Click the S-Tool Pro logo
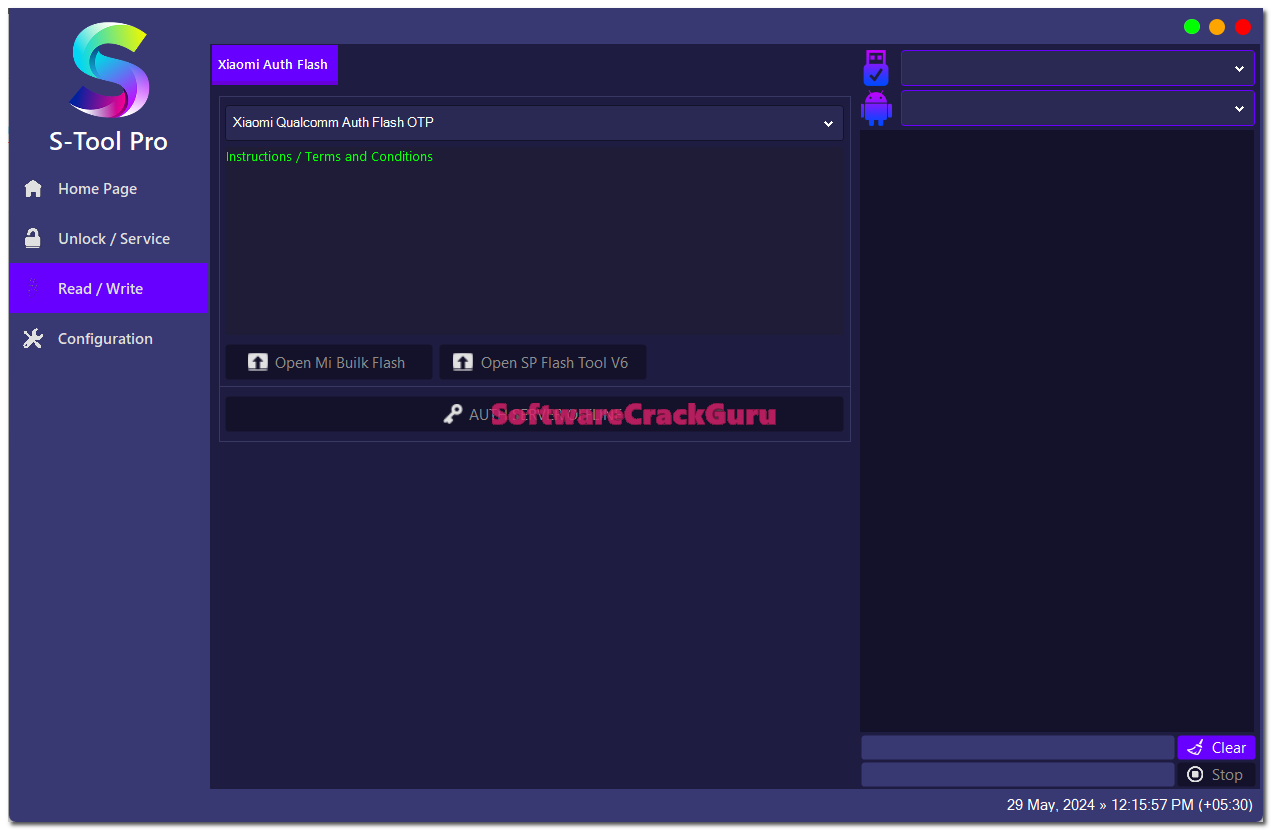This screenshot has width=1271, height=830. coord(109,70)
